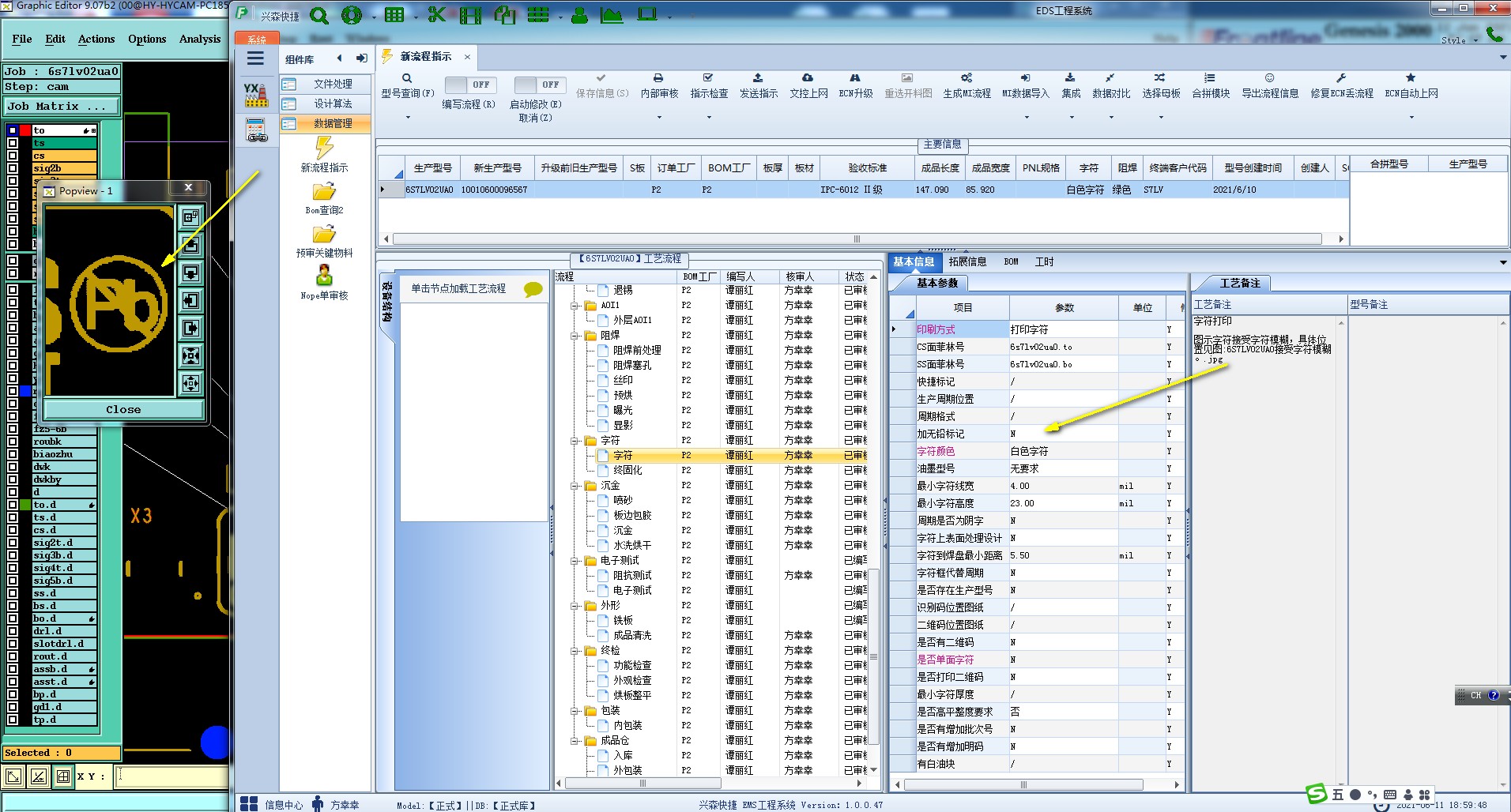
Task: Click the 发送指示 upload icon
Action: [x=758, y=78]
